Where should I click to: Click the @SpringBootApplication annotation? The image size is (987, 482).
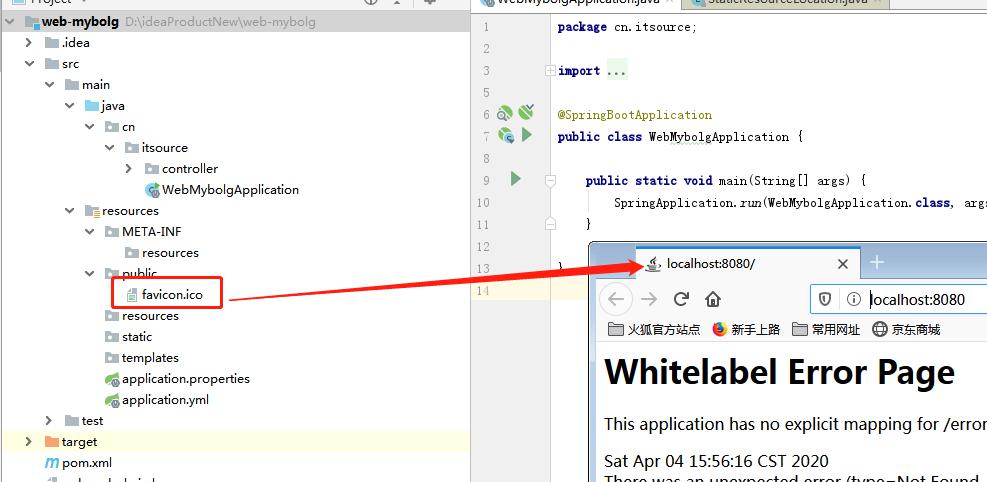click(634, 115)
